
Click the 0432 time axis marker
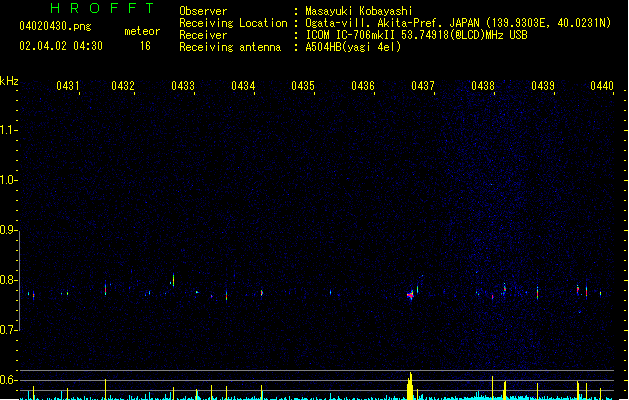point(123,85)
